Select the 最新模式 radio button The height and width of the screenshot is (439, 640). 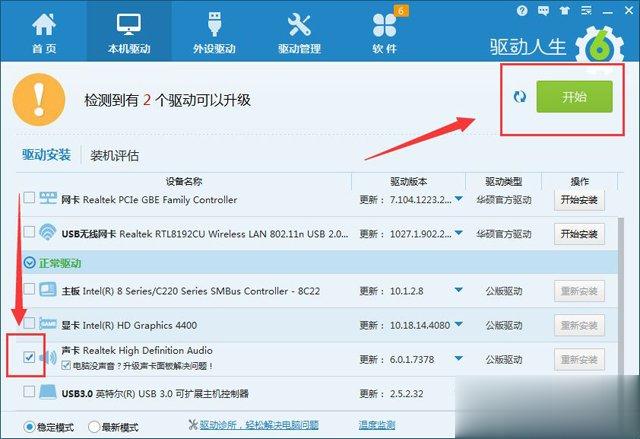94,427
